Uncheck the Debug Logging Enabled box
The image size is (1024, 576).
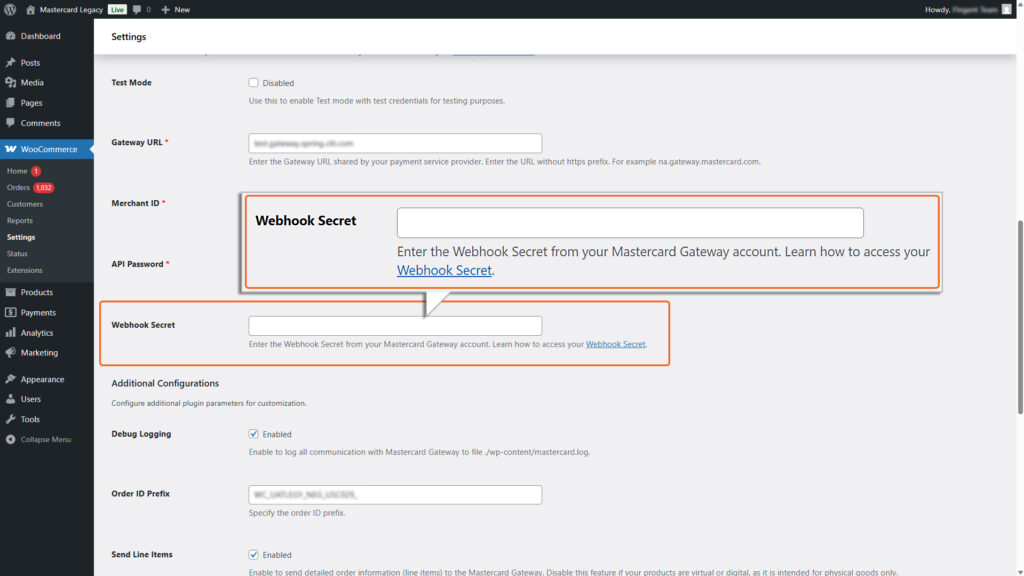[x=252, y=433]
